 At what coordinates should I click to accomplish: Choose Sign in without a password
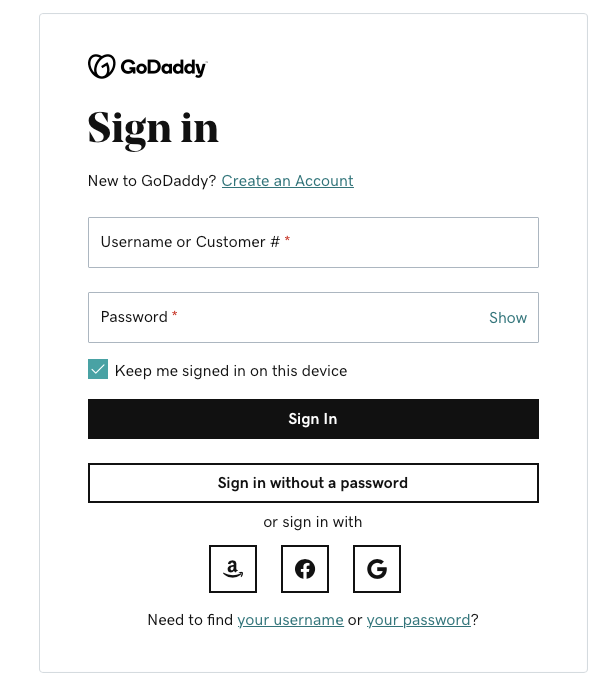[x=313, y=483]
